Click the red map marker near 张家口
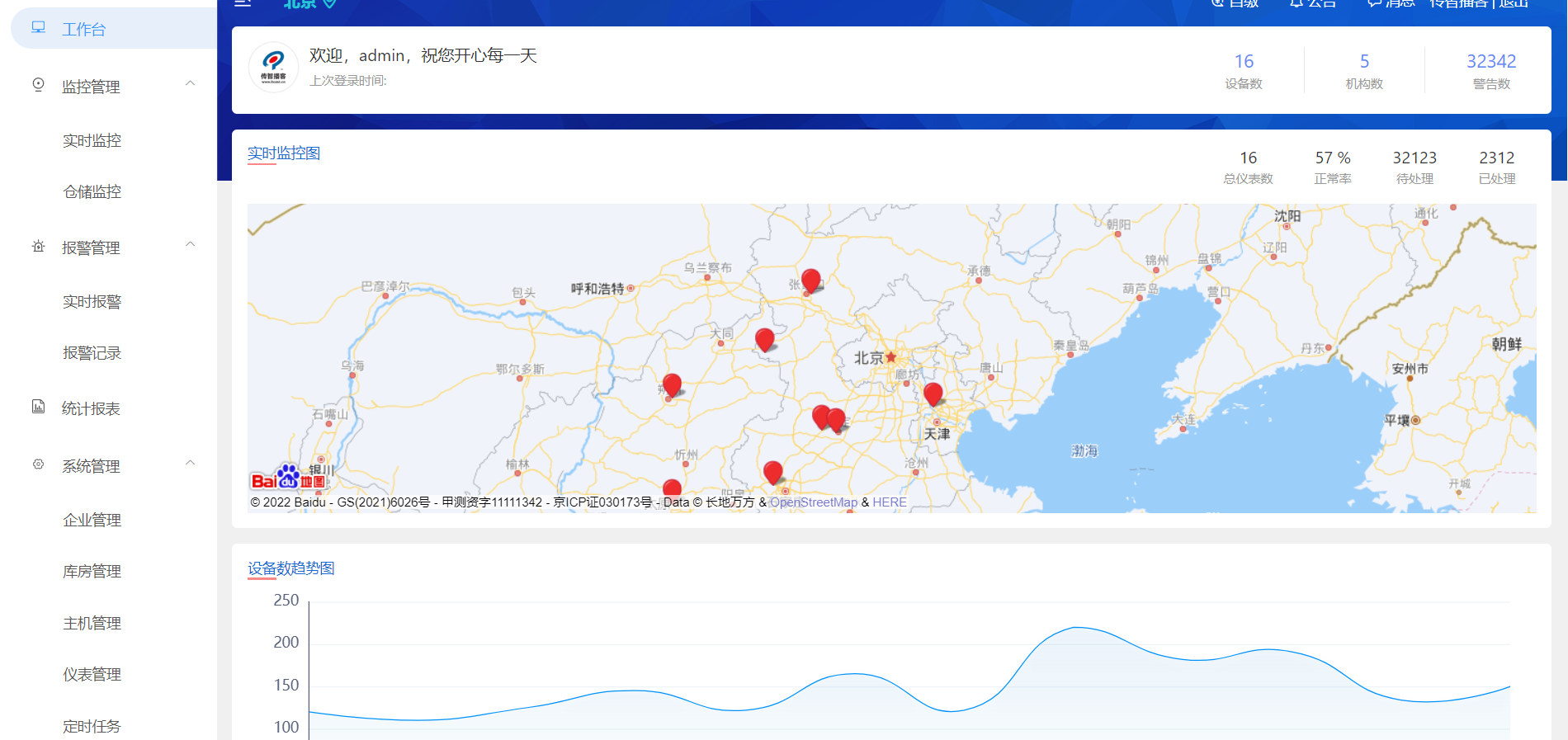1568x740 pixels. tap(810, 280)
